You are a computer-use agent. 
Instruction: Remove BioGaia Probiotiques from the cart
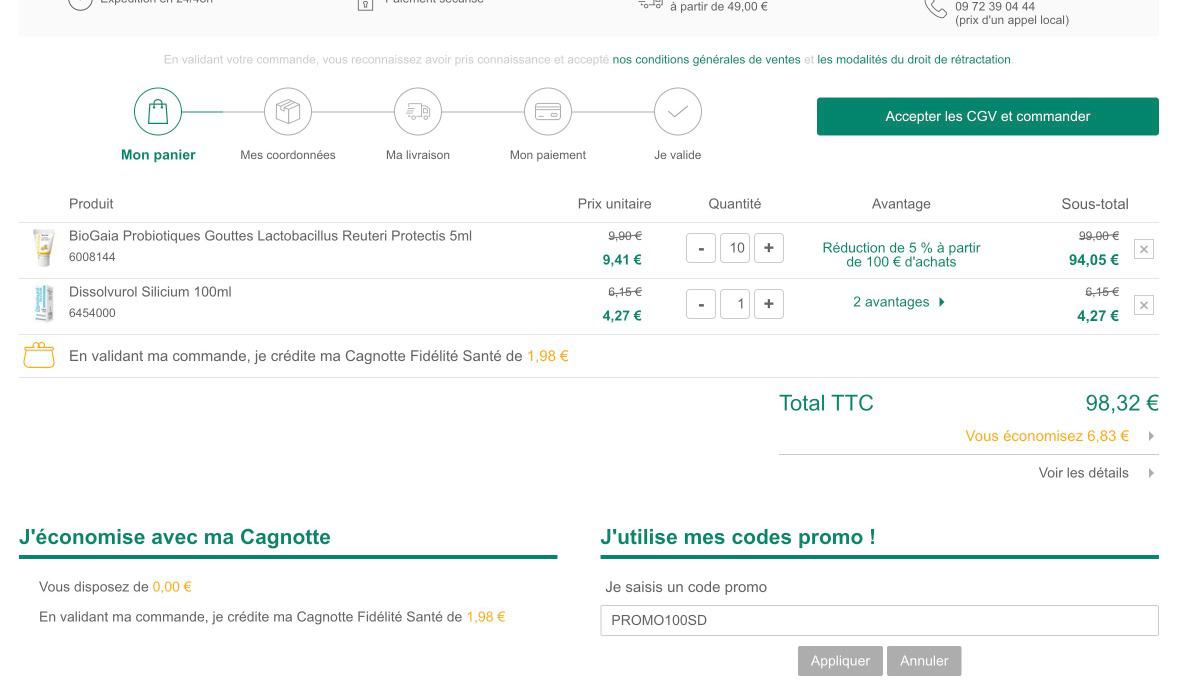1144,249
